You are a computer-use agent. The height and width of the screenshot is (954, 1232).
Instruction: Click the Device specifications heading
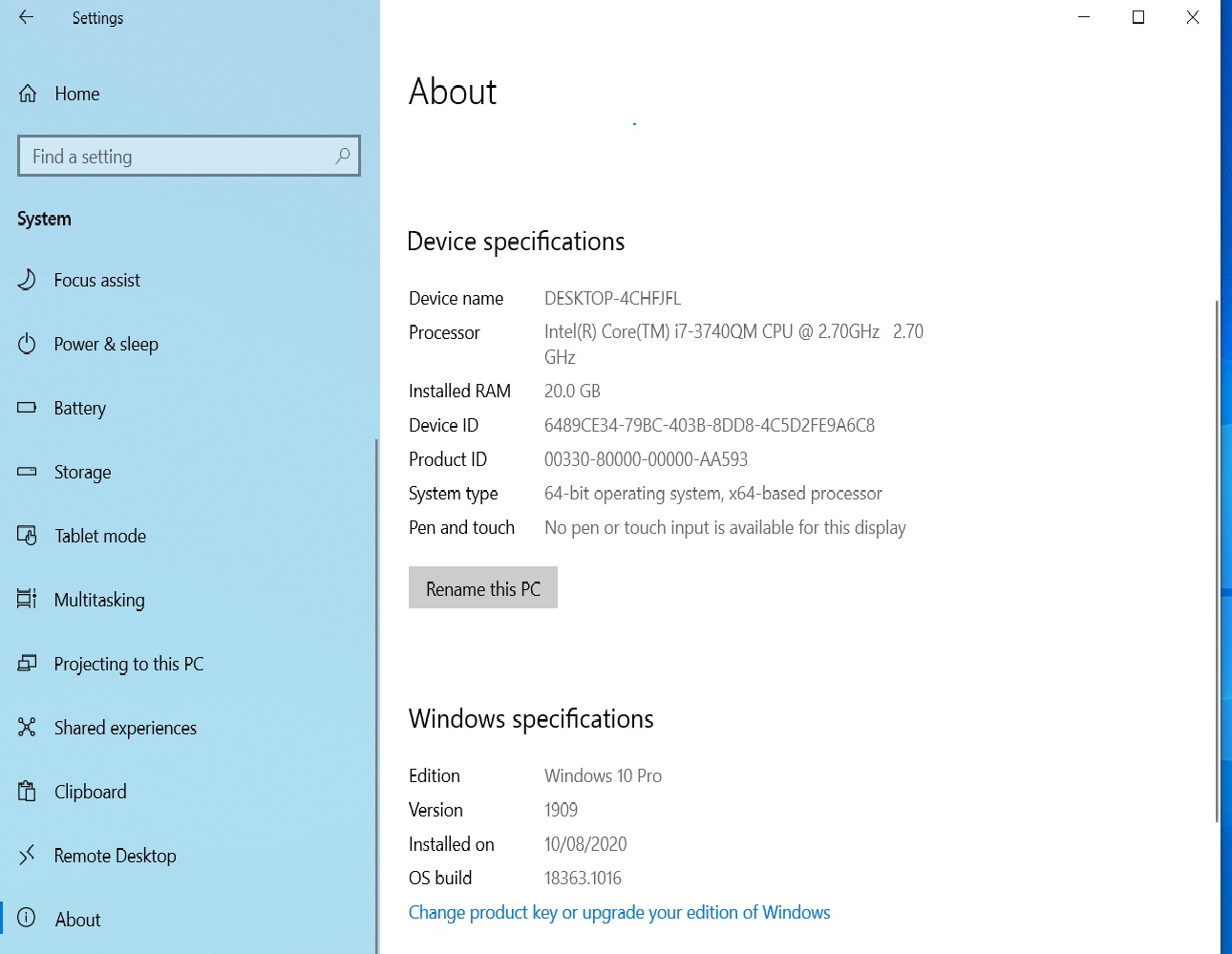click(516, 242)
